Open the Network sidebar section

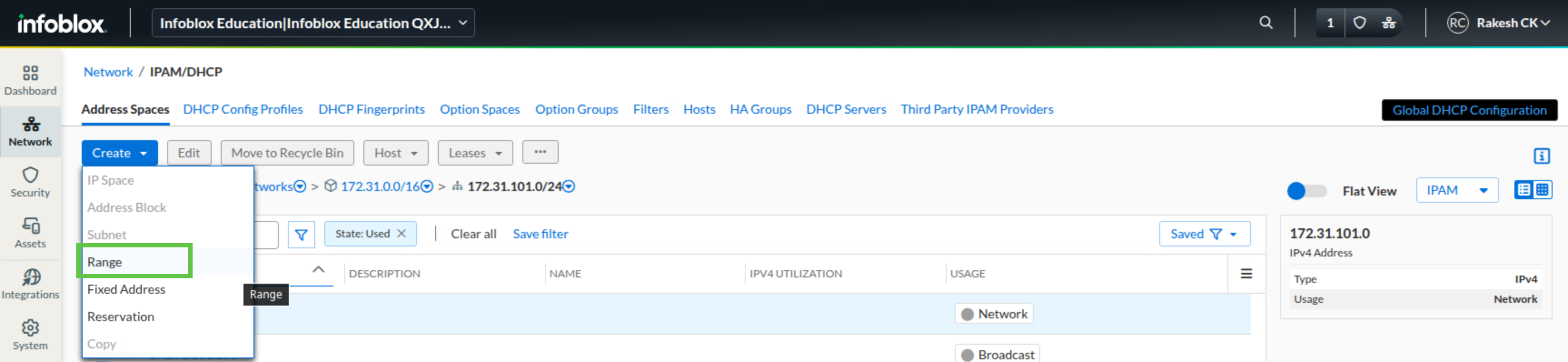30,131
